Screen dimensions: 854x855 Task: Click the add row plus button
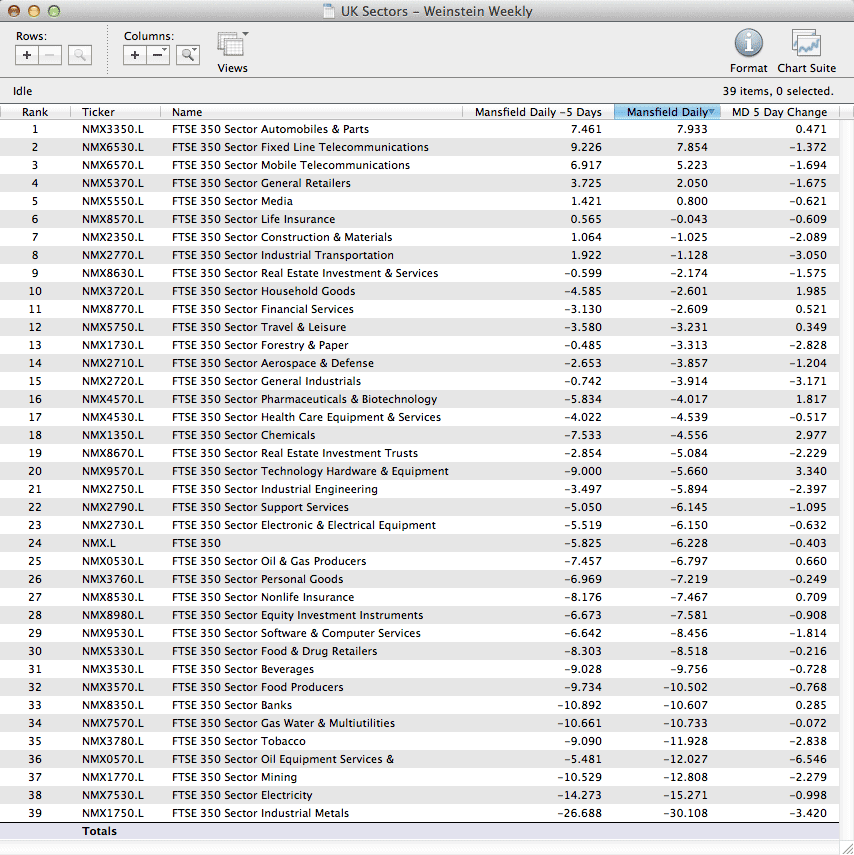pyautogui.click(x=27, y=55)
